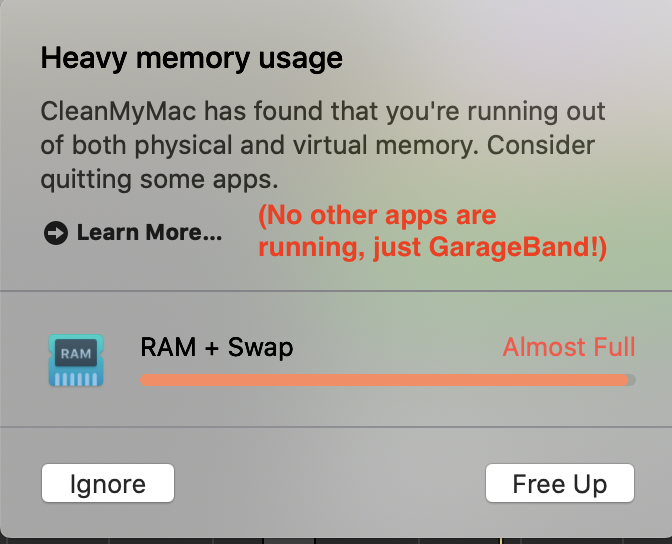Click the separator line above RAM + Swap
The image size is (672, 544).
(x=336, y=291)
